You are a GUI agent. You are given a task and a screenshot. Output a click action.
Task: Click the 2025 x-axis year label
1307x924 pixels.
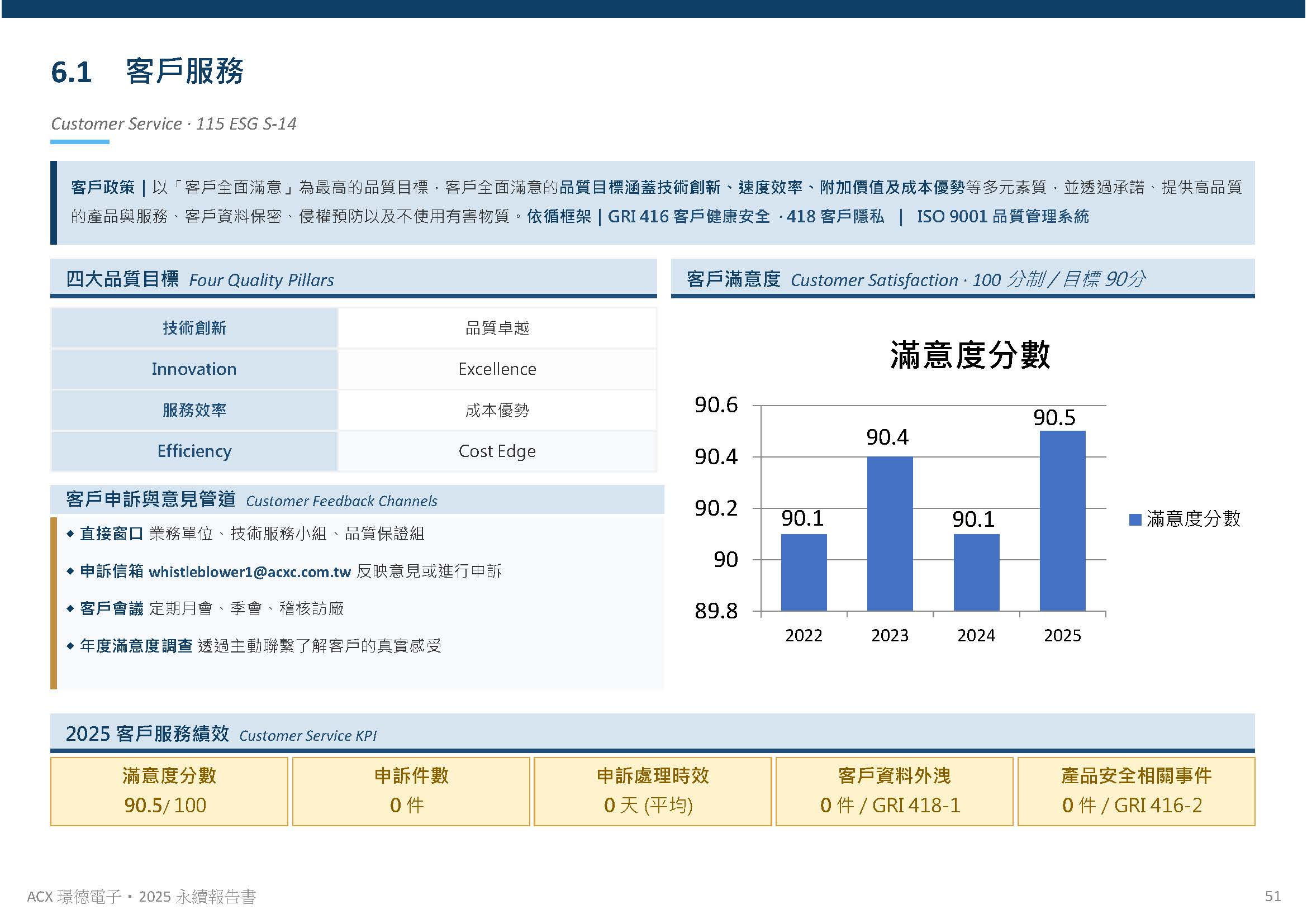(x=1062, y=635)
